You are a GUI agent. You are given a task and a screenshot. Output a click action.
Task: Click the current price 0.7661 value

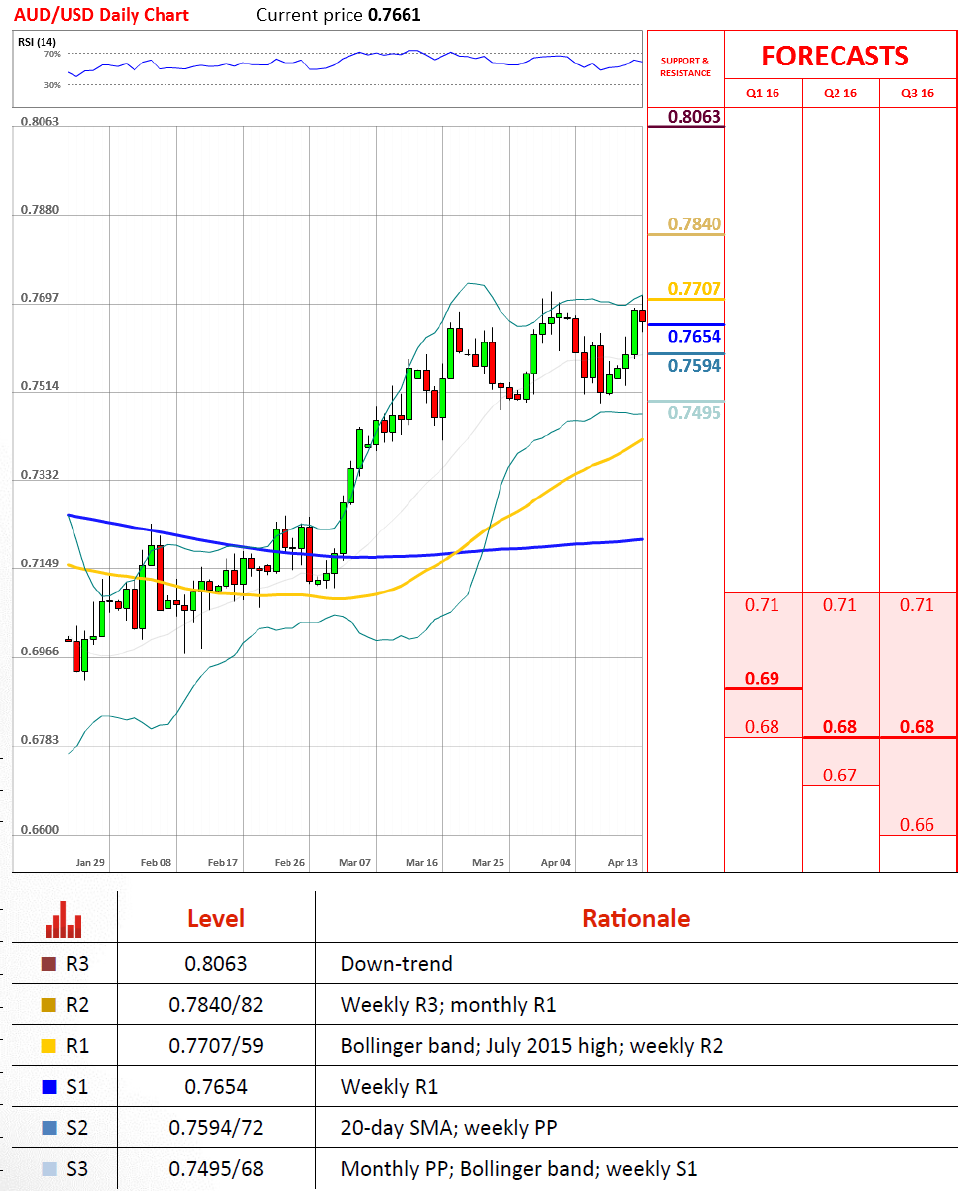[394, 15]
